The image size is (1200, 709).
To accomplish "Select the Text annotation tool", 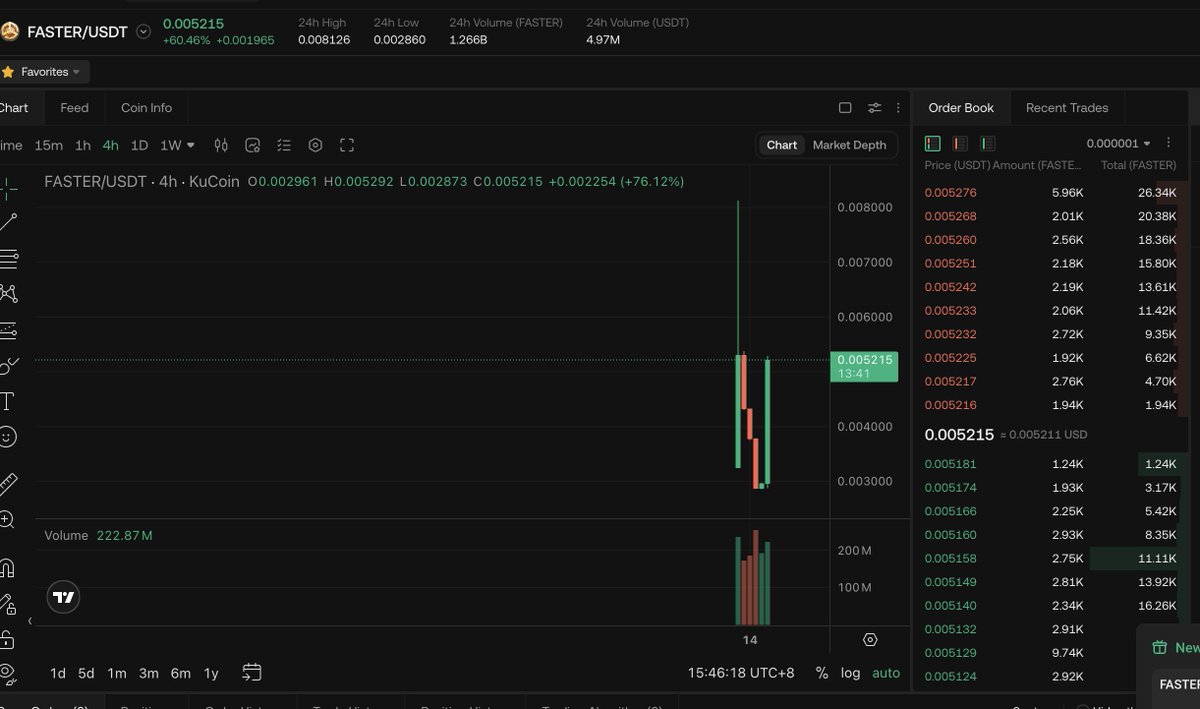I will (7, 402).
